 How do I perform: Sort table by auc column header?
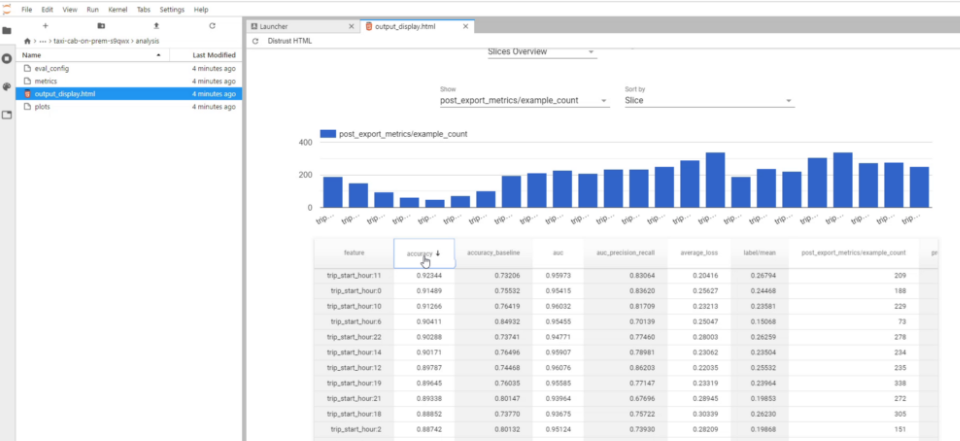point(557,253)
